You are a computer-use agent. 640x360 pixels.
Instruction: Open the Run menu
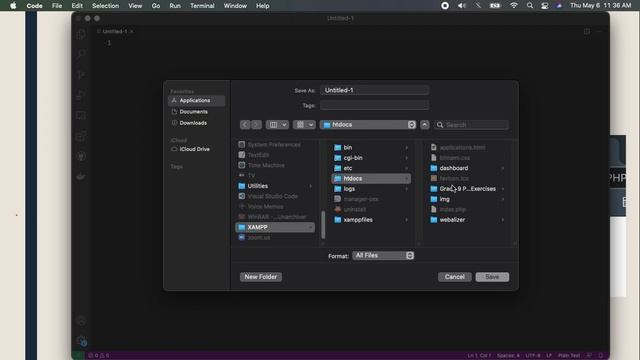(x=175, y=6)
